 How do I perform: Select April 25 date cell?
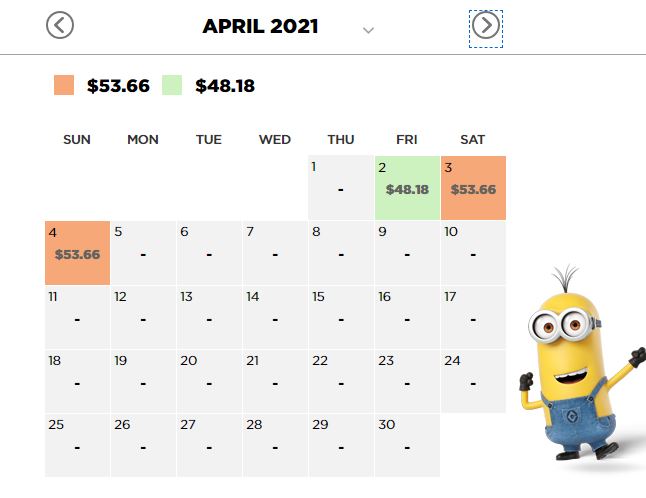pyautogui.click(x=77, y=445)
